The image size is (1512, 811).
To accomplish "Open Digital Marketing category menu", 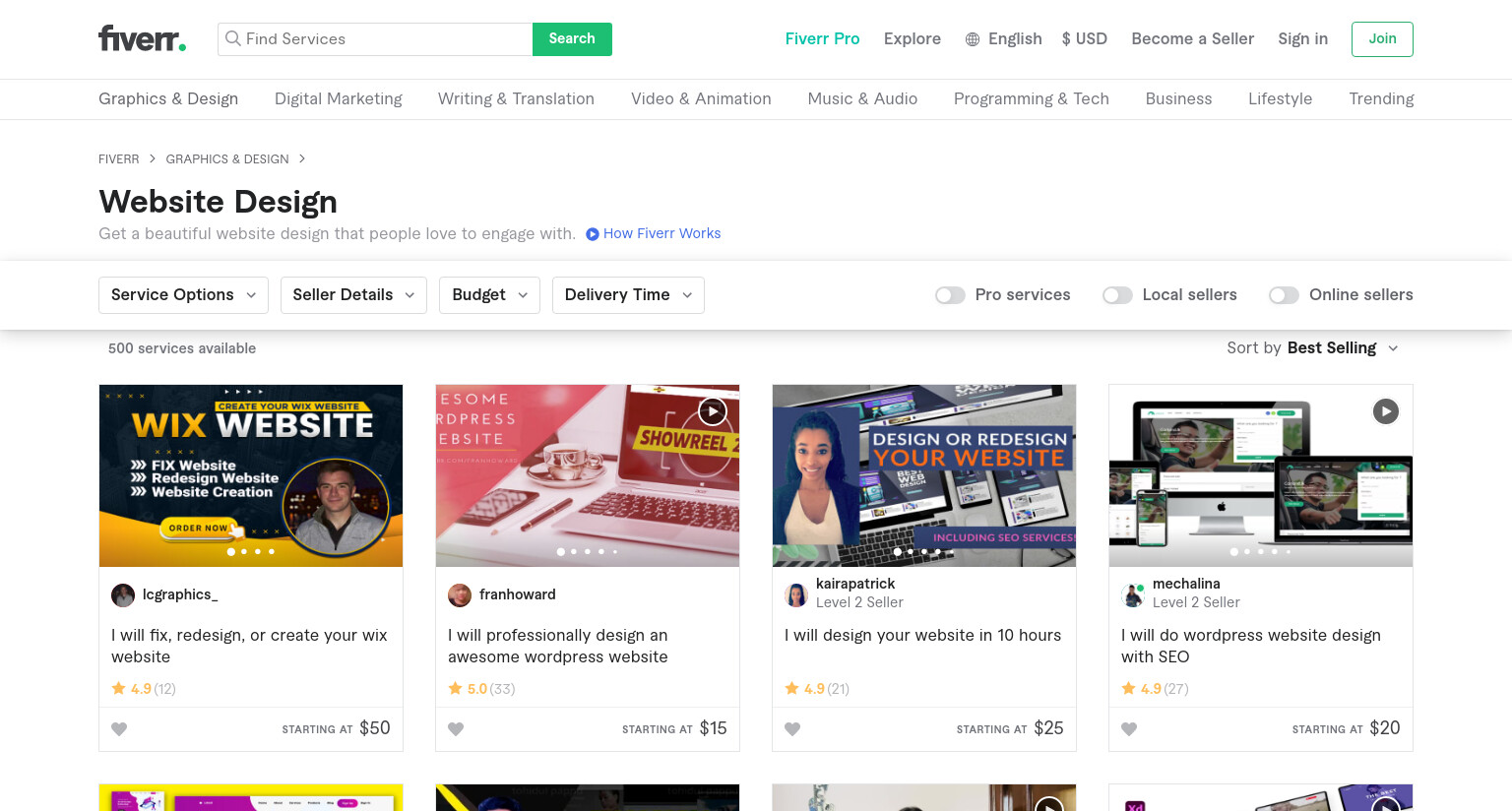I will pyautogui.click(x=339, y=99).
